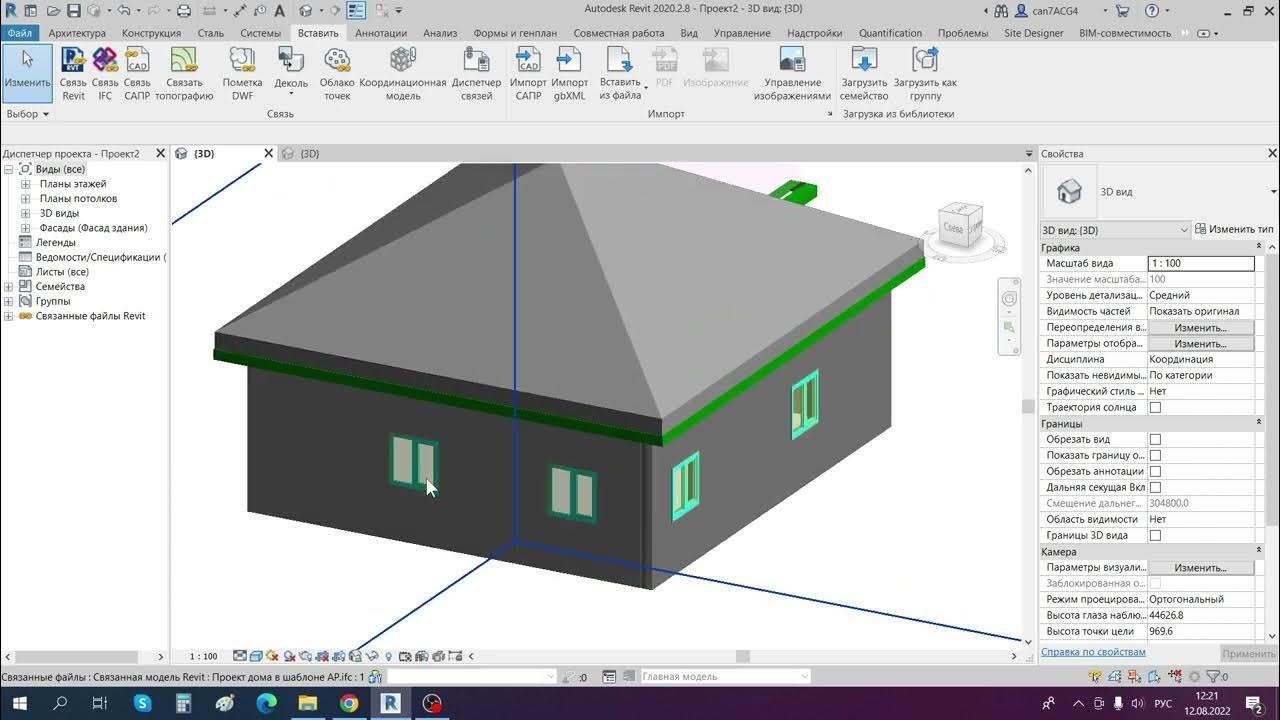Click the 1 : 100 view scale control
The image size is (1280, 720).
coord(203,657)
